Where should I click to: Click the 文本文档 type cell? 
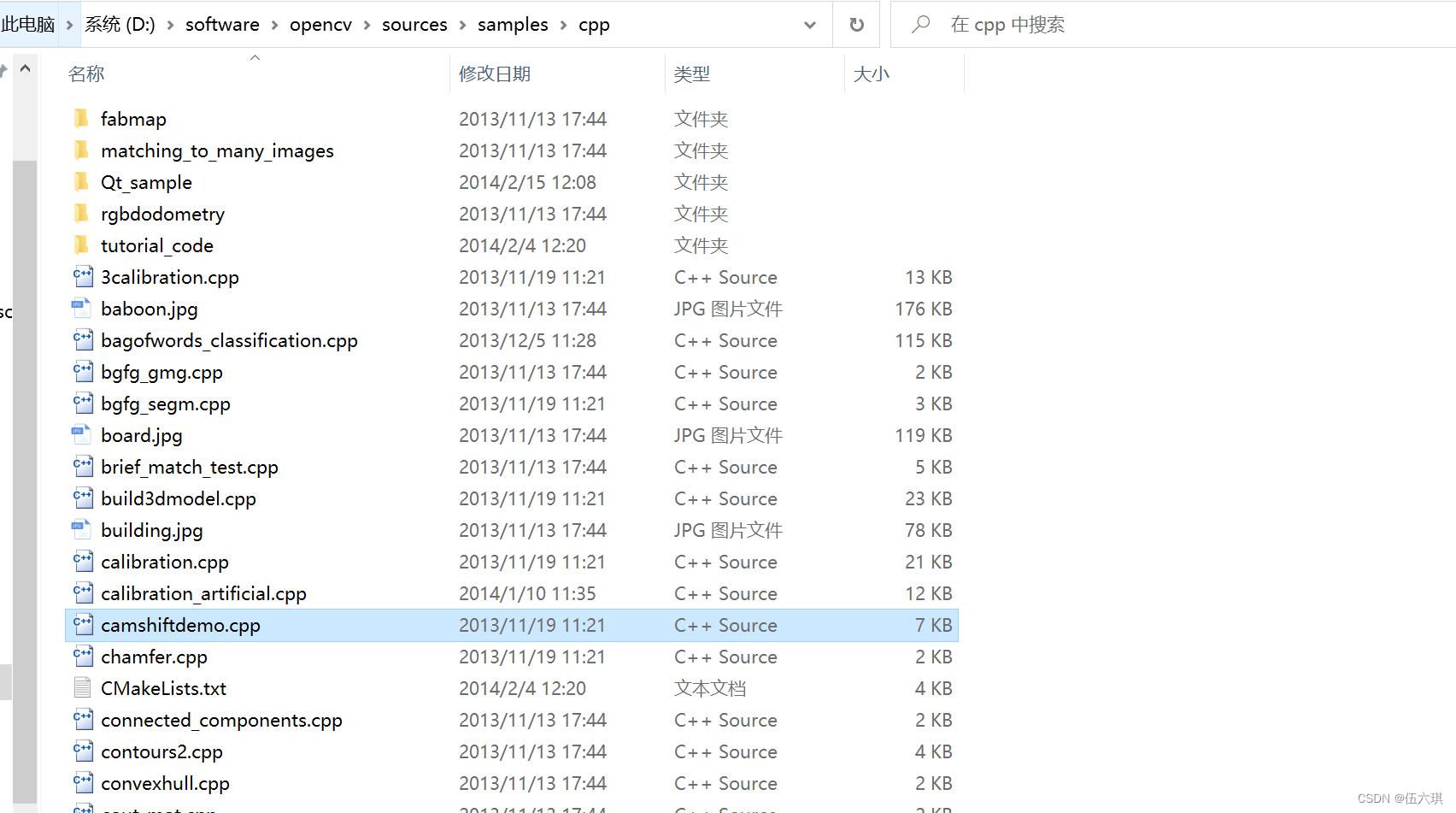coord(710,688)
